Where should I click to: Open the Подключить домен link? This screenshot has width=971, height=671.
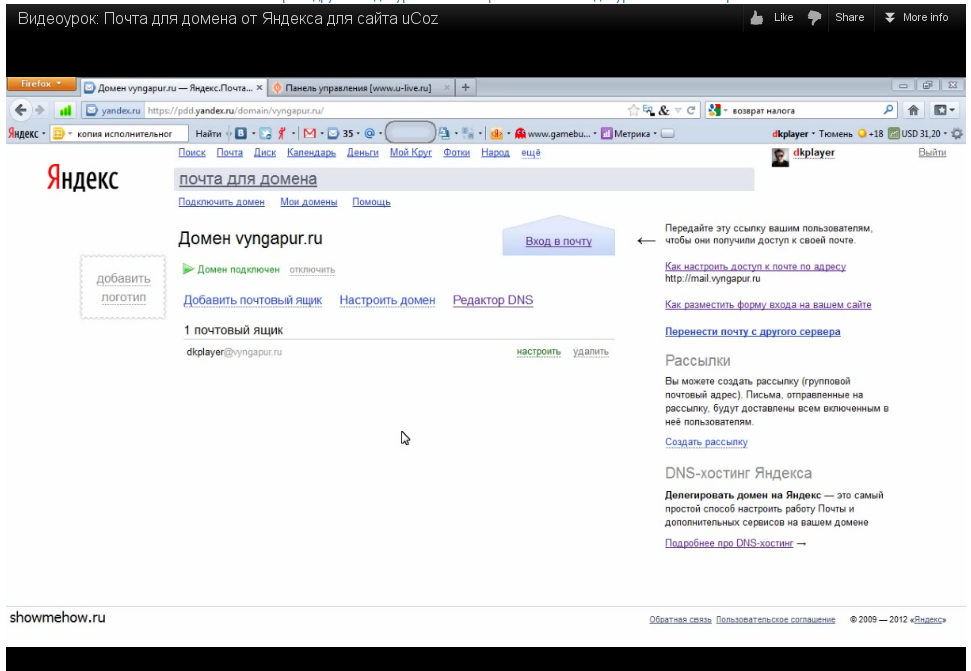point(221,202)
